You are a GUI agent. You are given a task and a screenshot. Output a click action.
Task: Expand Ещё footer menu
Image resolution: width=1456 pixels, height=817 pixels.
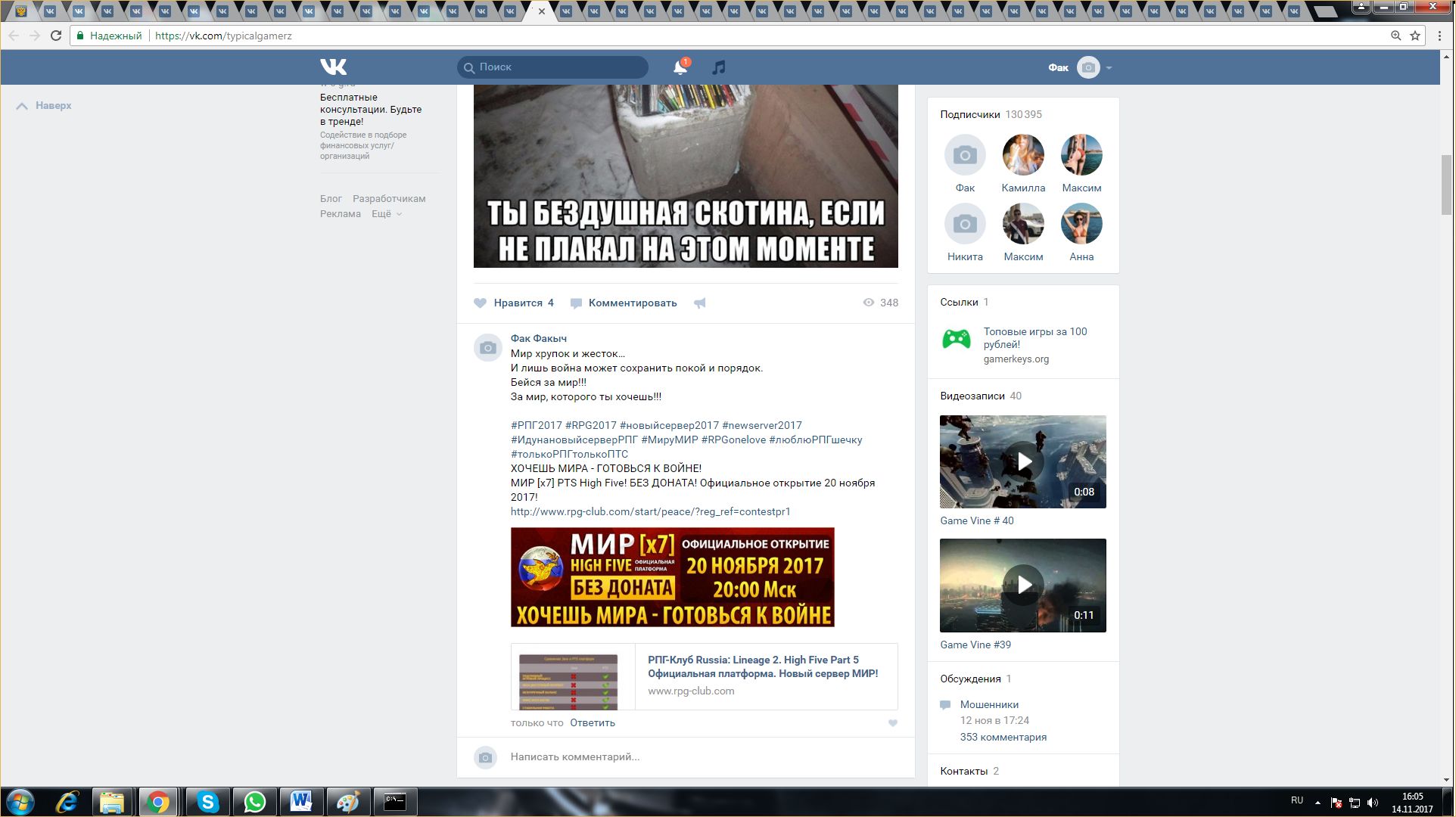click(386, 214)
